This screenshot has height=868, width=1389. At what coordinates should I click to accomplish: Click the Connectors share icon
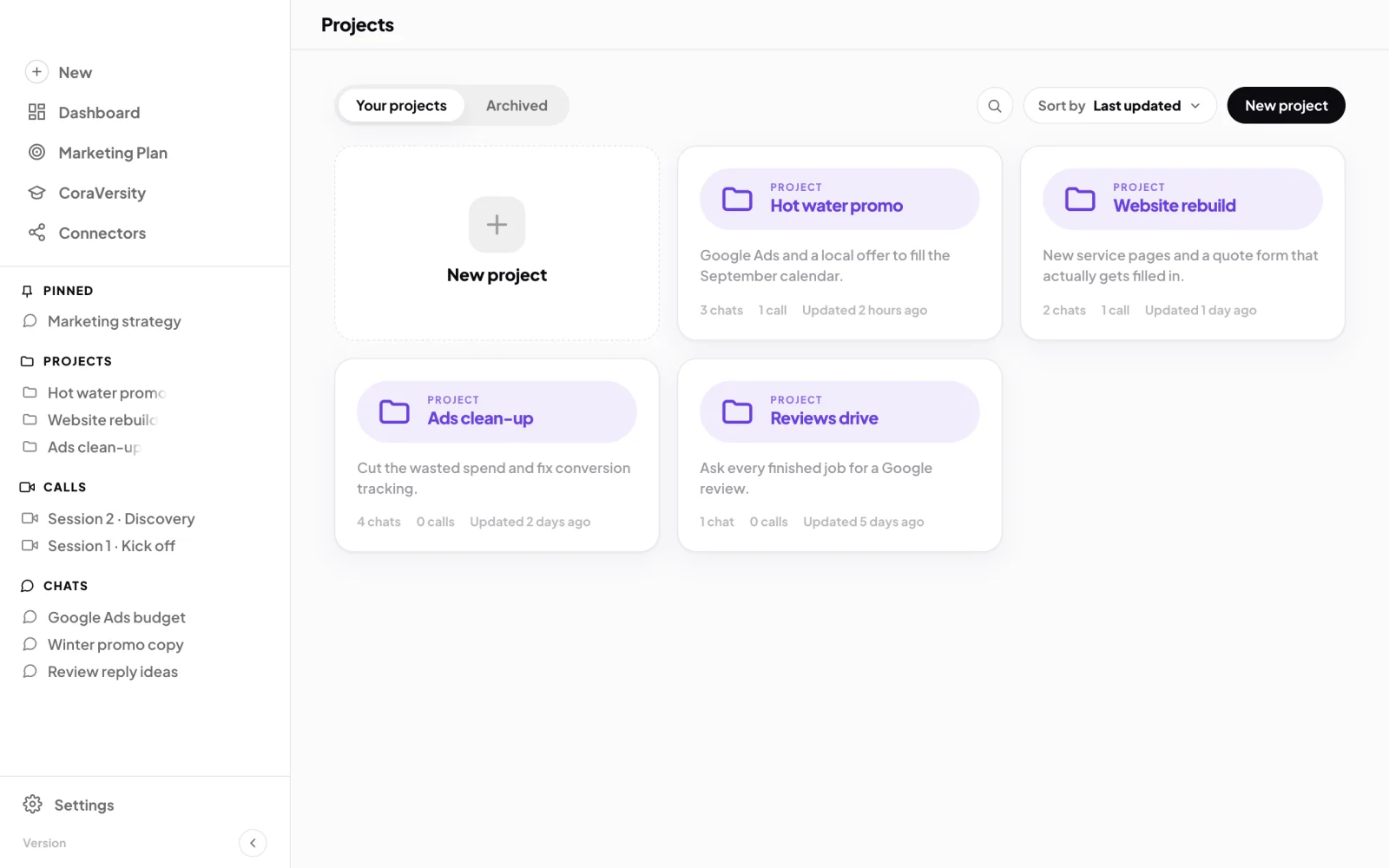click(36, 233)
